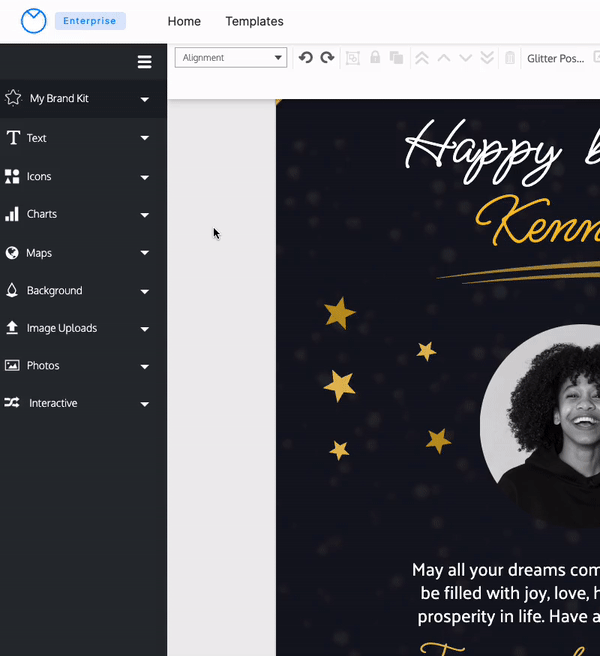Viewport: 600px width, 656px height.
Task: Click the Enterprise plan badge
Action: pos(90,21)
